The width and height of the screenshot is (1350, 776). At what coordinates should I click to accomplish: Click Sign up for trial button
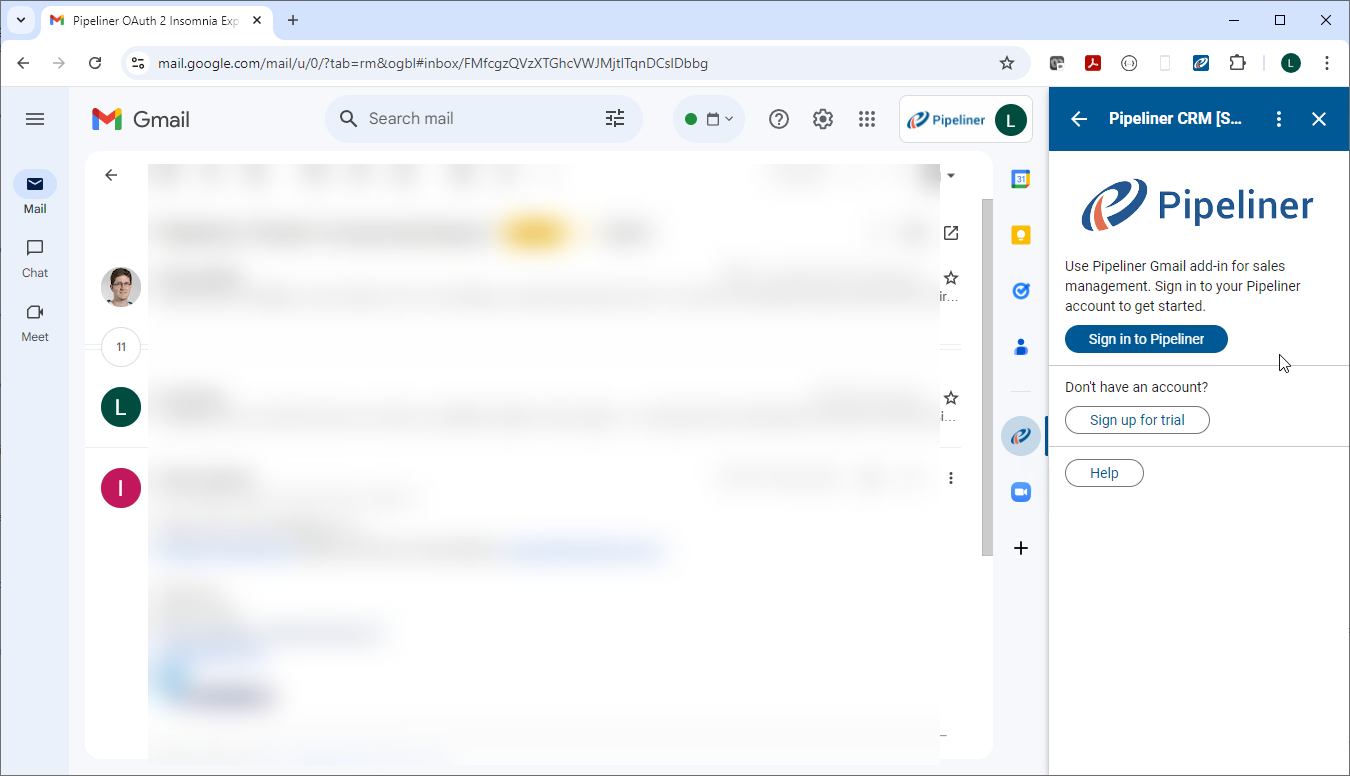tap(1137, 420)
